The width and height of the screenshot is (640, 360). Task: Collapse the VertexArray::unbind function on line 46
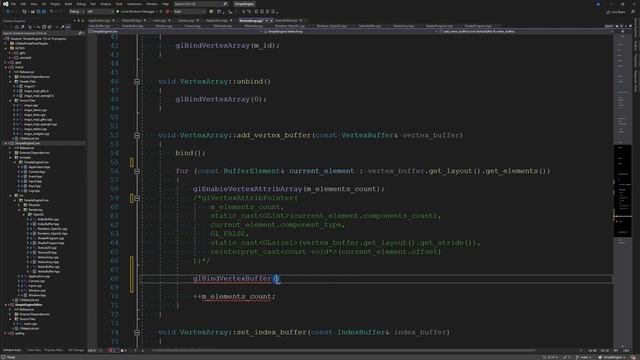pyautogui.click(x=137, y=82)
